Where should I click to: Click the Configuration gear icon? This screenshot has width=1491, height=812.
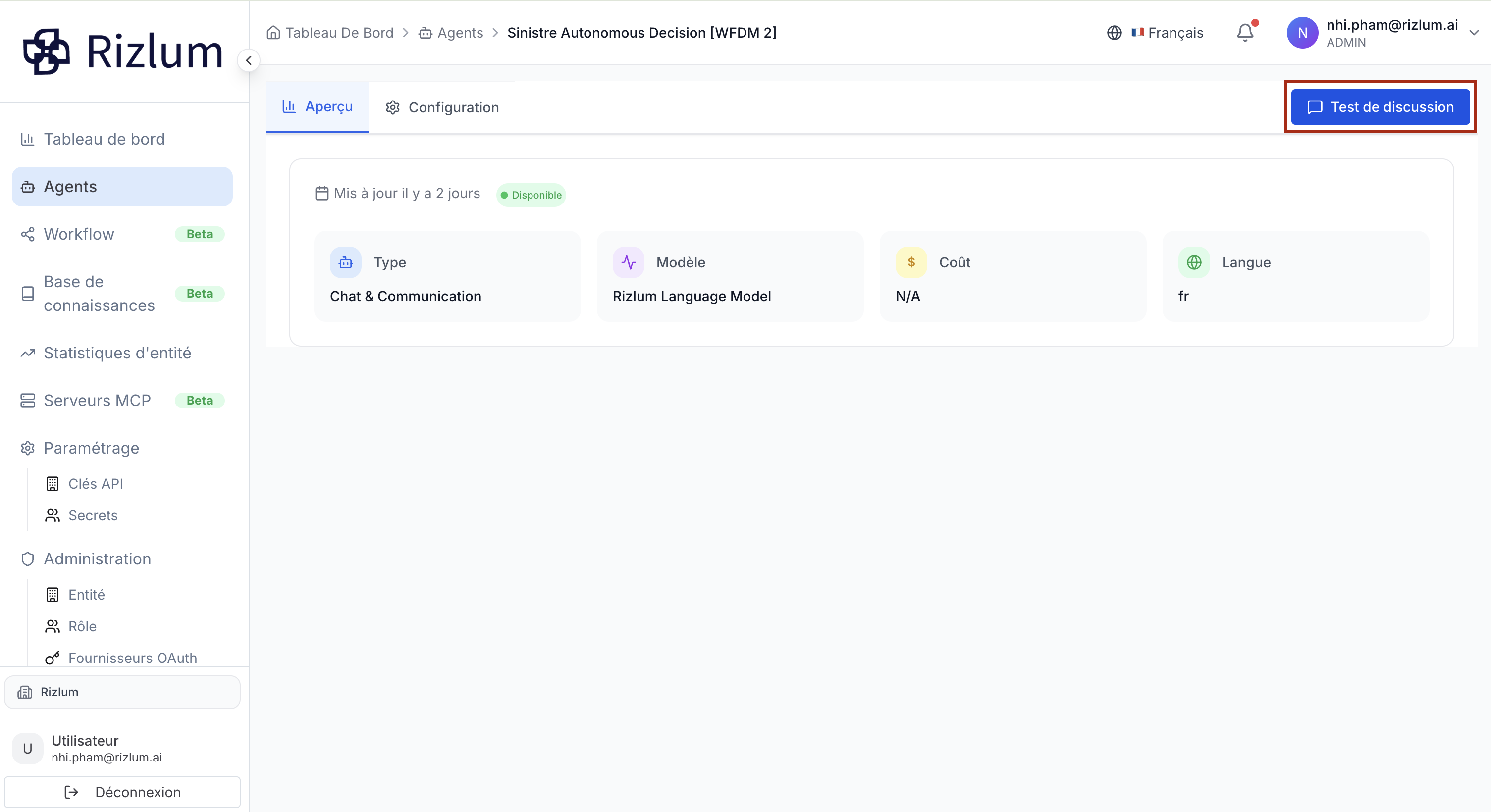(393, 107)
